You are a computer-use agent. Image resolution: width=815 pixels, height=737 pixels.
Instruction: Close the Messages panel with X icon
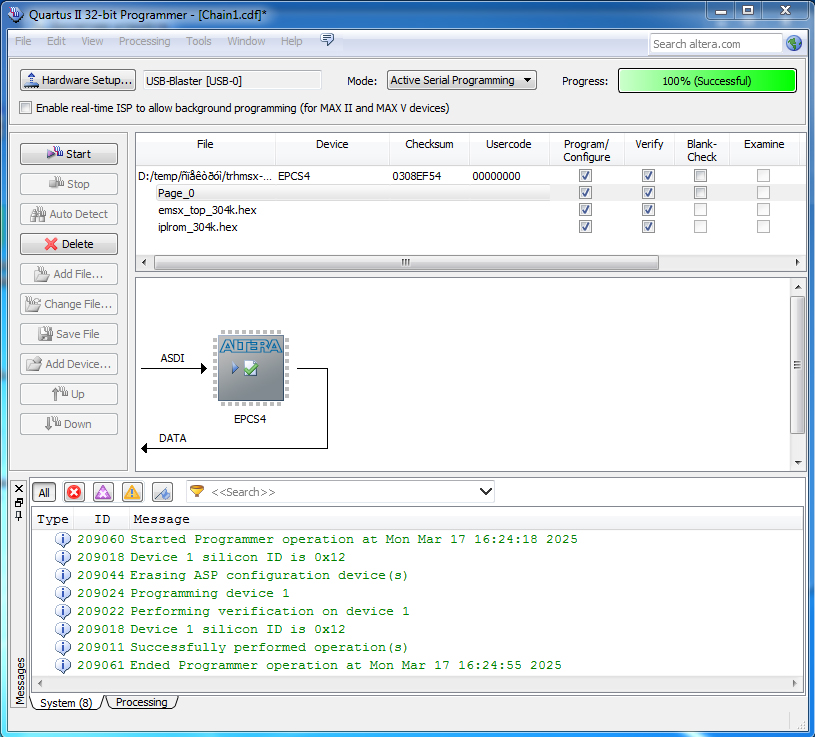point(19,489)
